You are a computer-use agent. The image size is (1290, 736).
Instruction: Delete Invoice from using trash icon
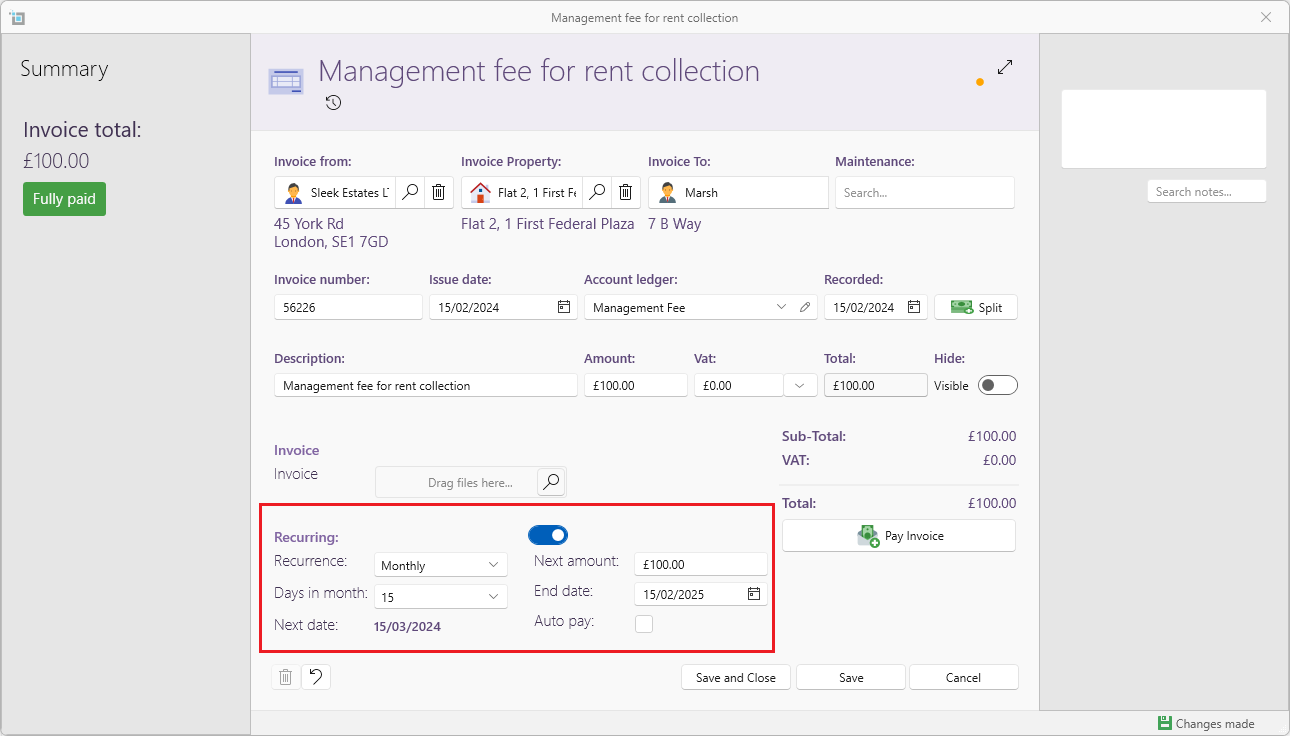[x=438, y=192]
